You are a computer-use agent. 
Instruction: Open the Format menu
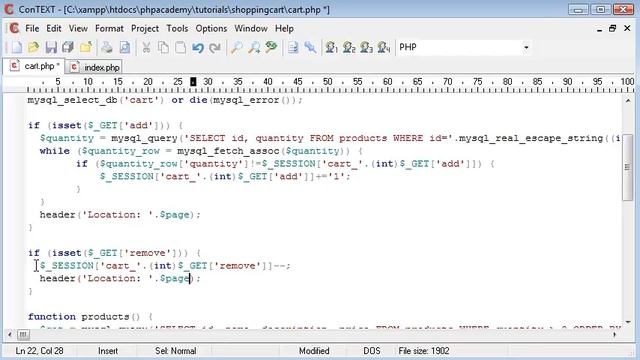coord(109,29)
